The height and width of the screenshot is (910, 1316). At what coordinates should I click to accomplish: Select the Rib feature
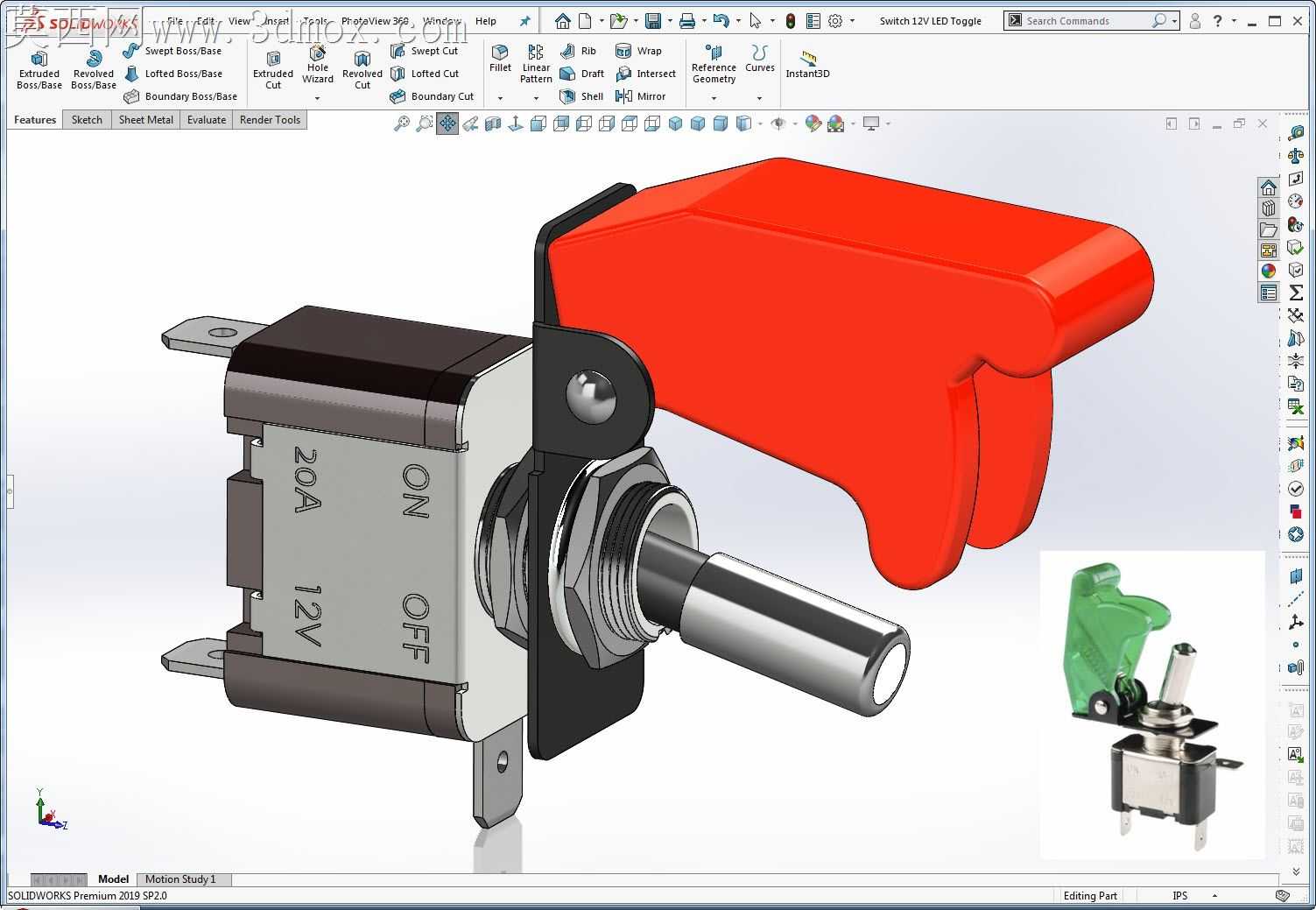(x=579, y=51)
